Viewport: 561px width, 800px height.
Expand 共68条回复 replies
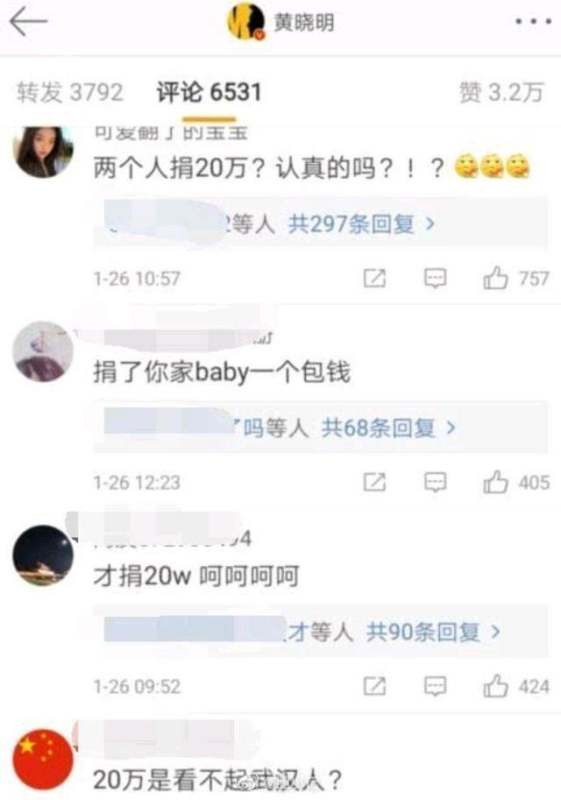pyautogui.click(x=388, y=428)
